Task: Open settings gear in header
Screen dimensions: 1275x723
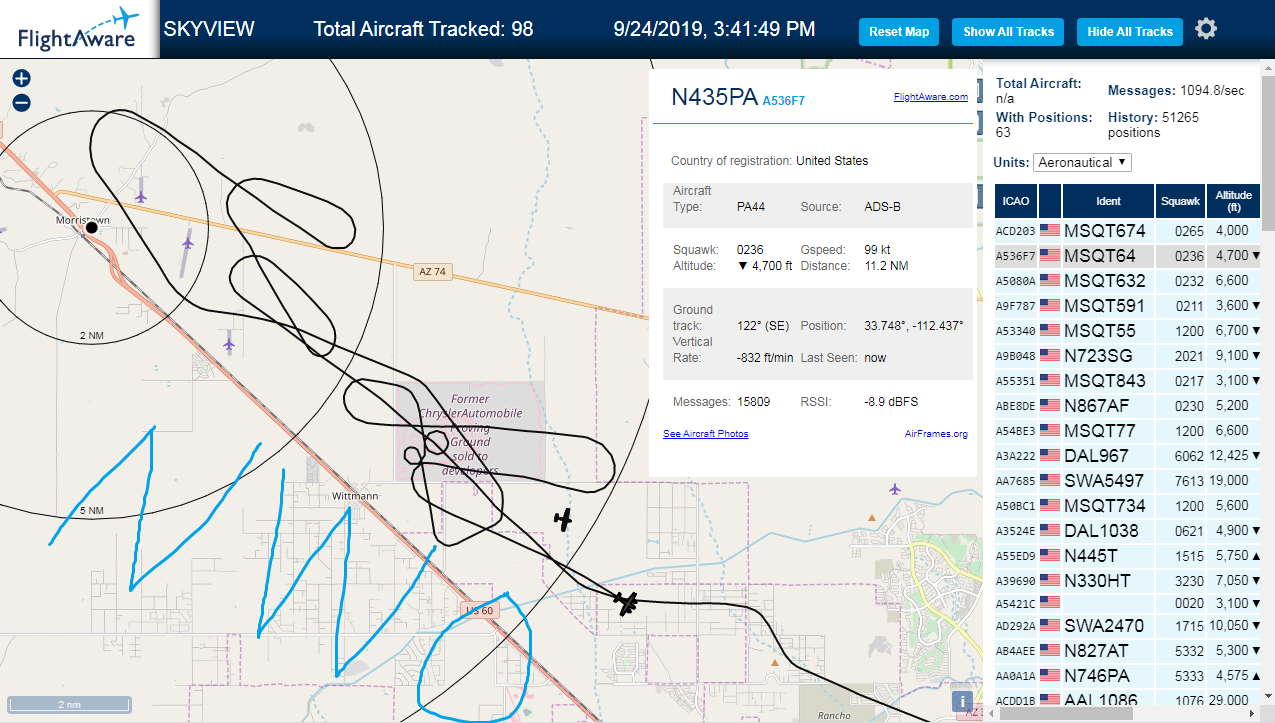Action: [1206, 29]
